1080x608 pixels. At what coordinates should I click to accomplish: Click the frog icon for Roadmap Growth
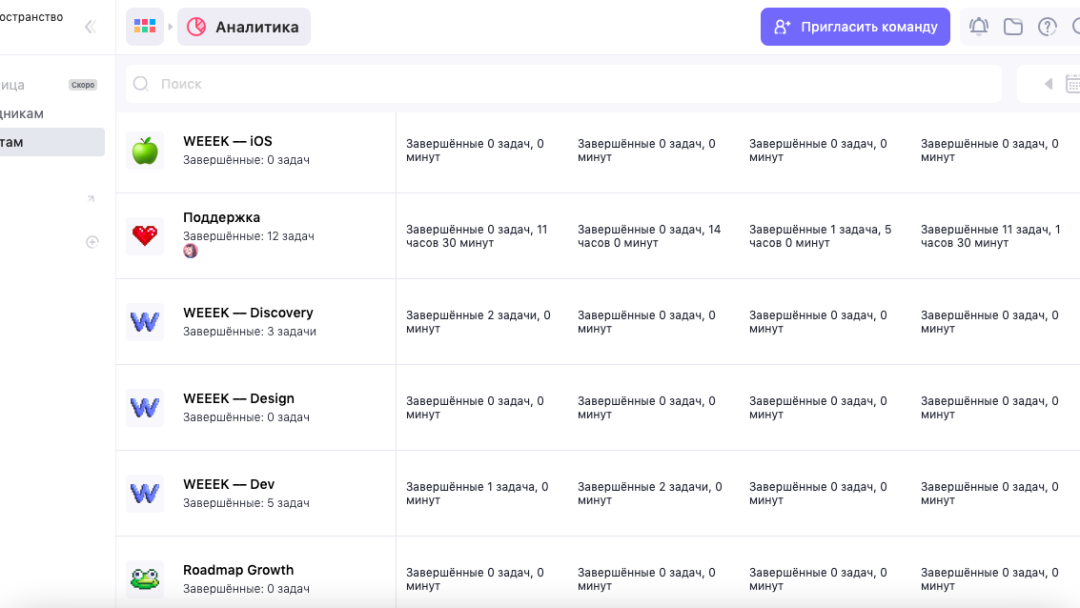[x=145, y=578]
